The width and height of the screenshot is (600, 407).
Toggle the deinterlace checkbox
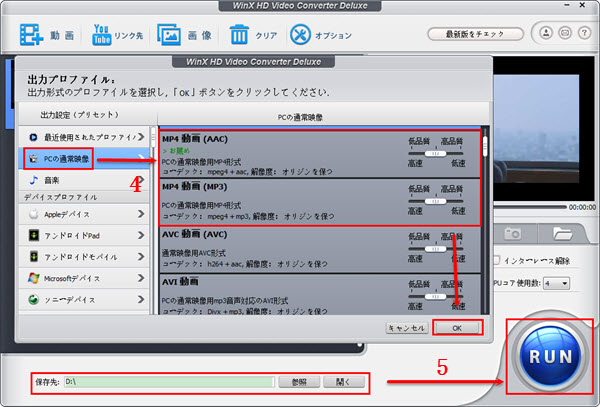pyautogui.click(x=496, y=260)
